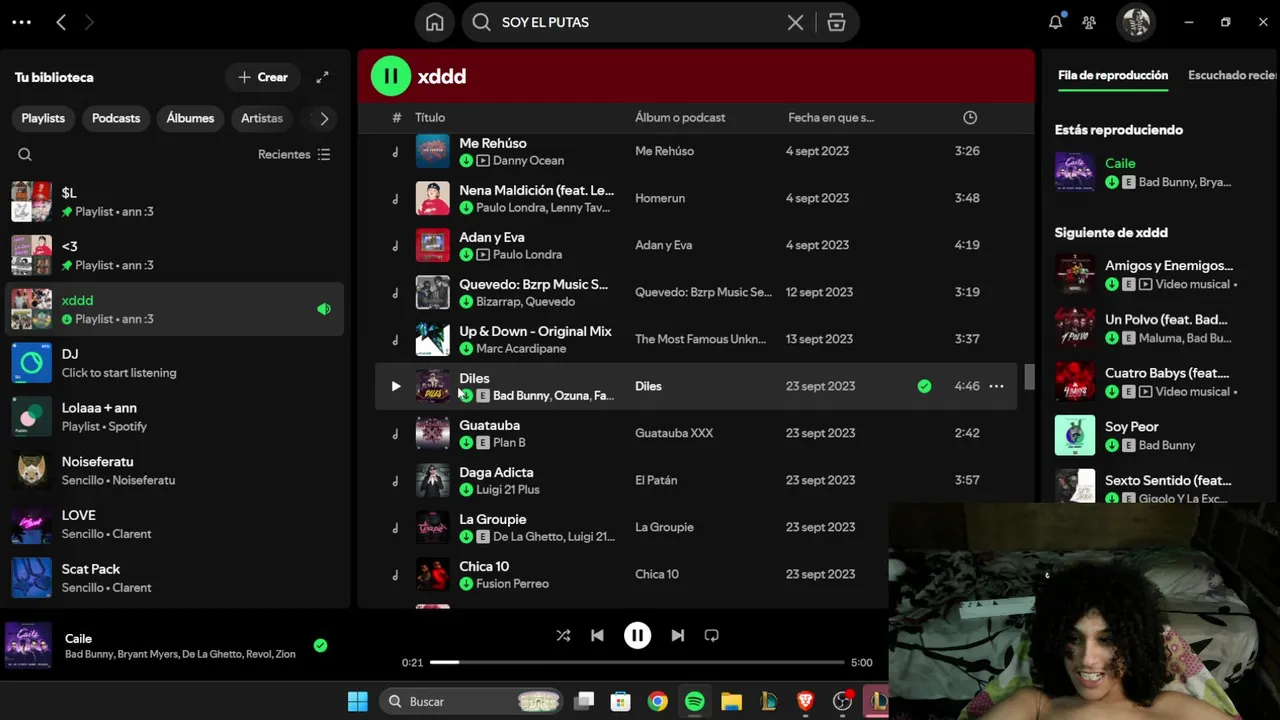1280x720 pixels.
Task: Open the DJ item in library
Action: pyautogui.click(x=175, y=363)
